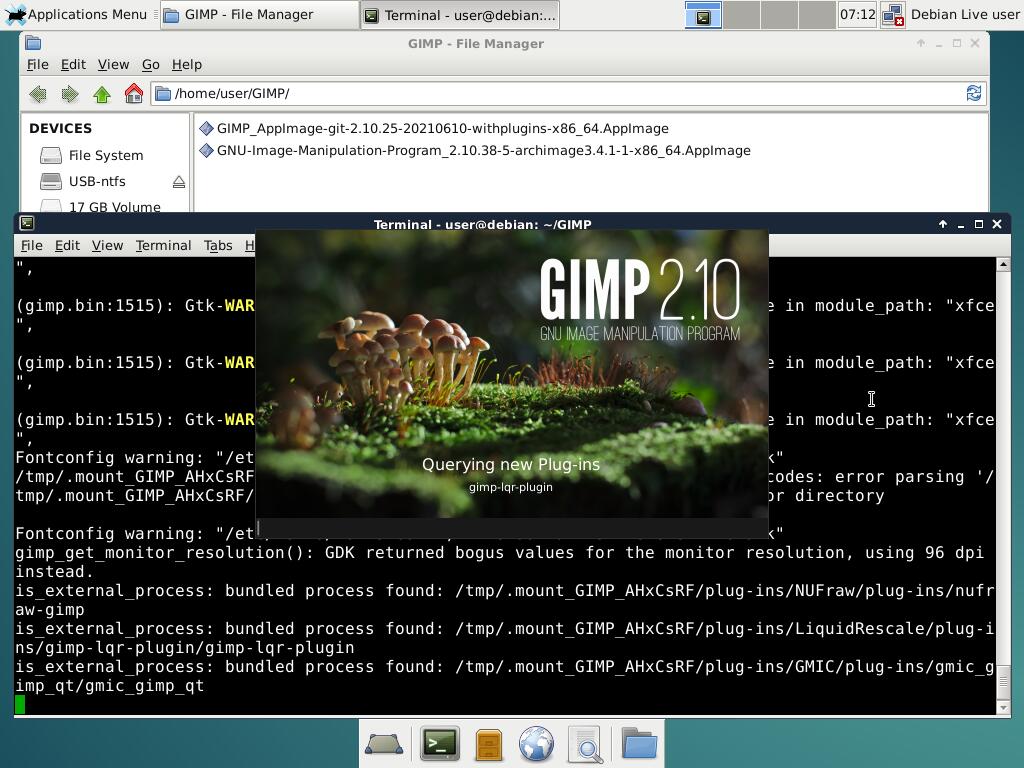Select second workspace in workspace switcher
Viewport: 1024px width, 768px height.
(x=741, y=15)
